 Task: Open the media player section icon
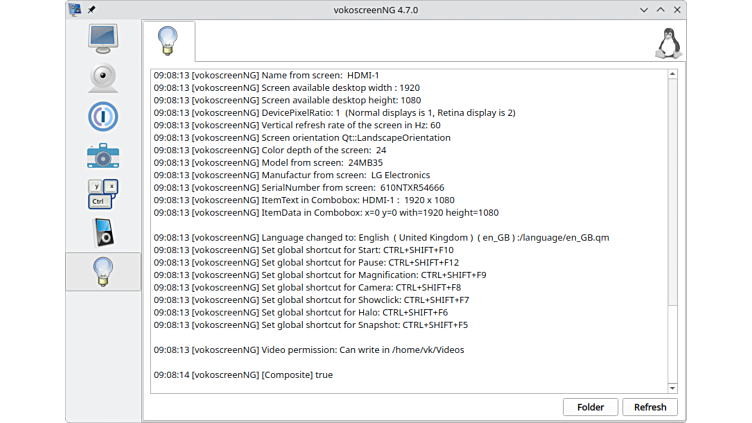coord(103,232)
